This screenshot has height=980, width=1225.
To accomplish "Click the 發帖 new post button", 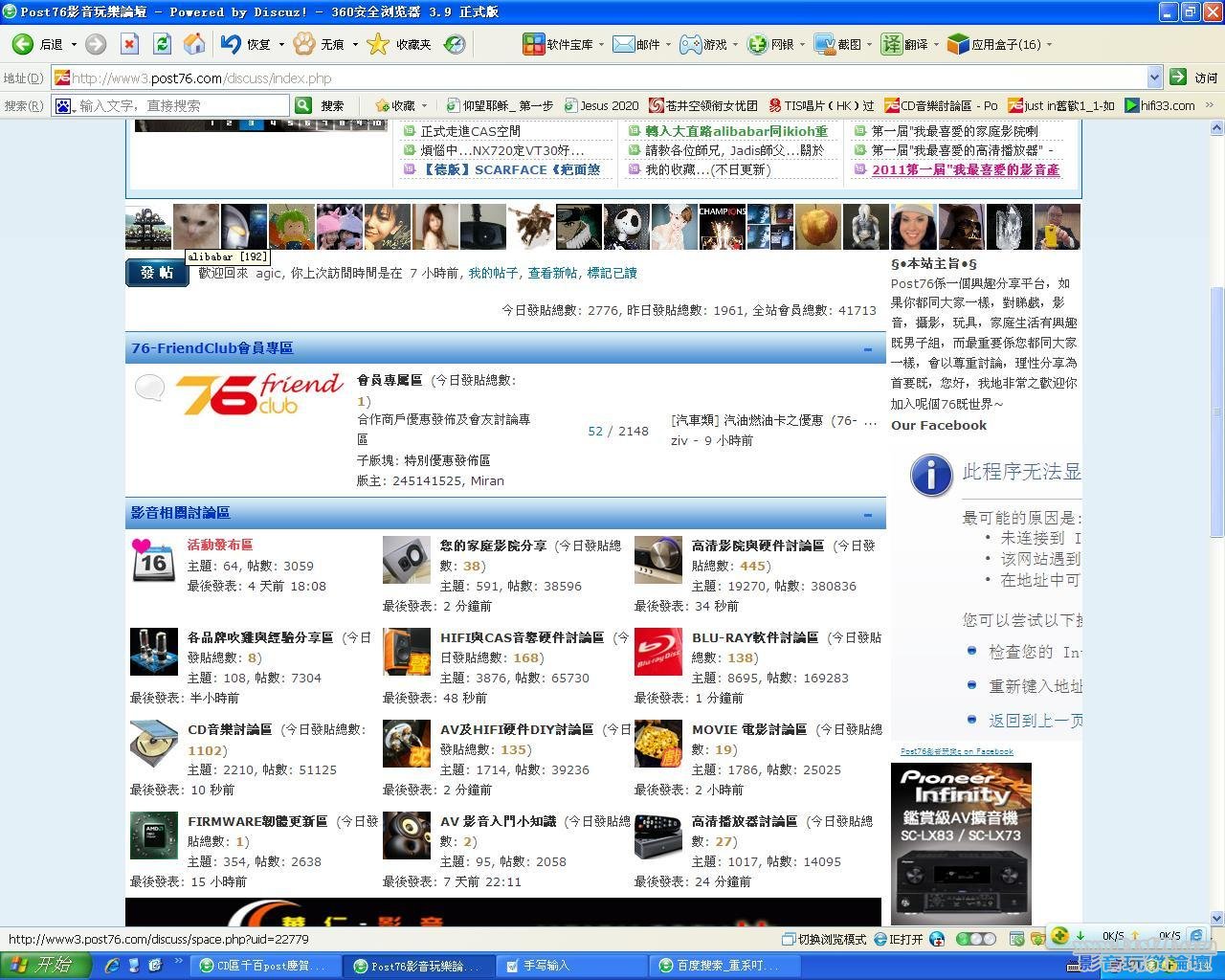I will [x=157, y=273].
